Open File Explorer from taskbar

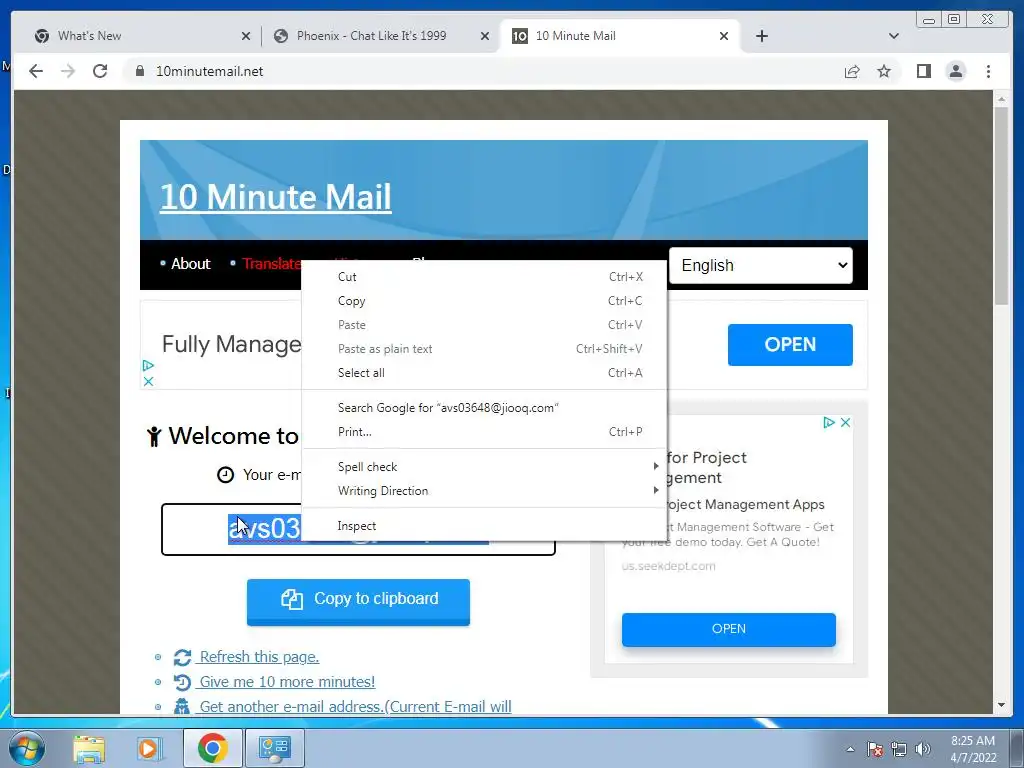pos(89,748)
